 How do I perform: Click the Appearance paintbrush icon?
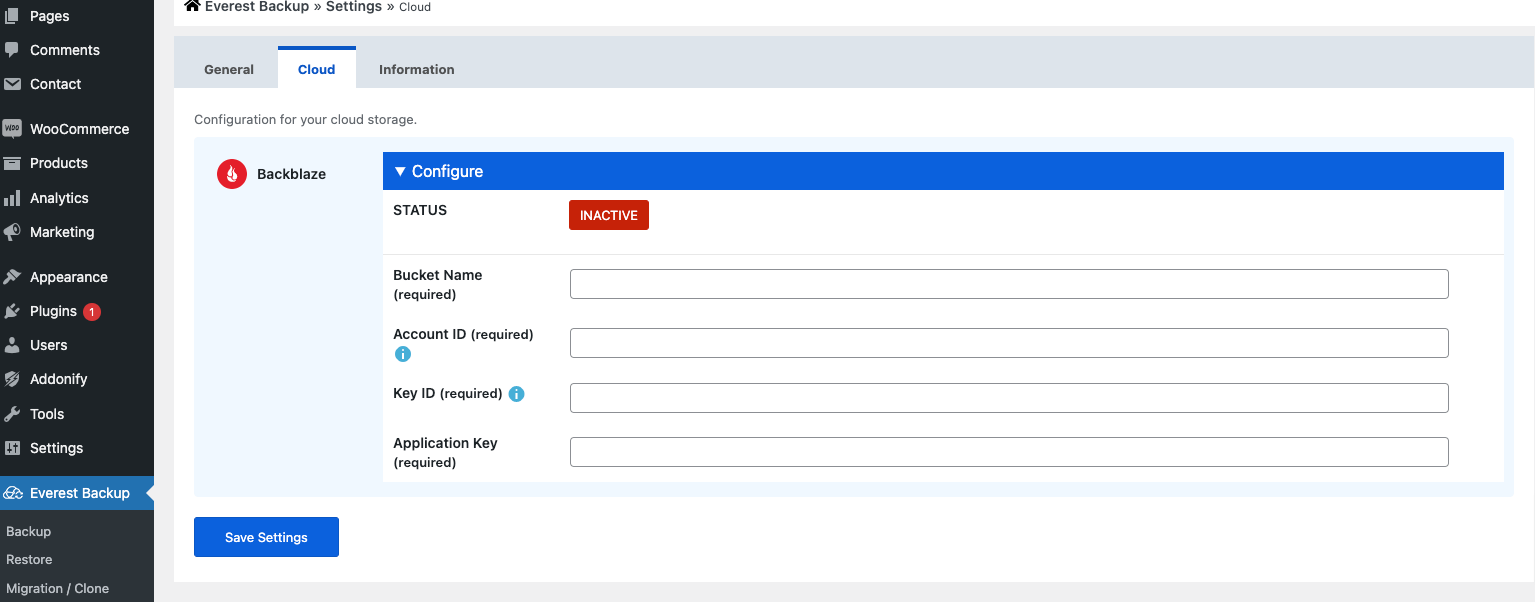tap(12, 277)
